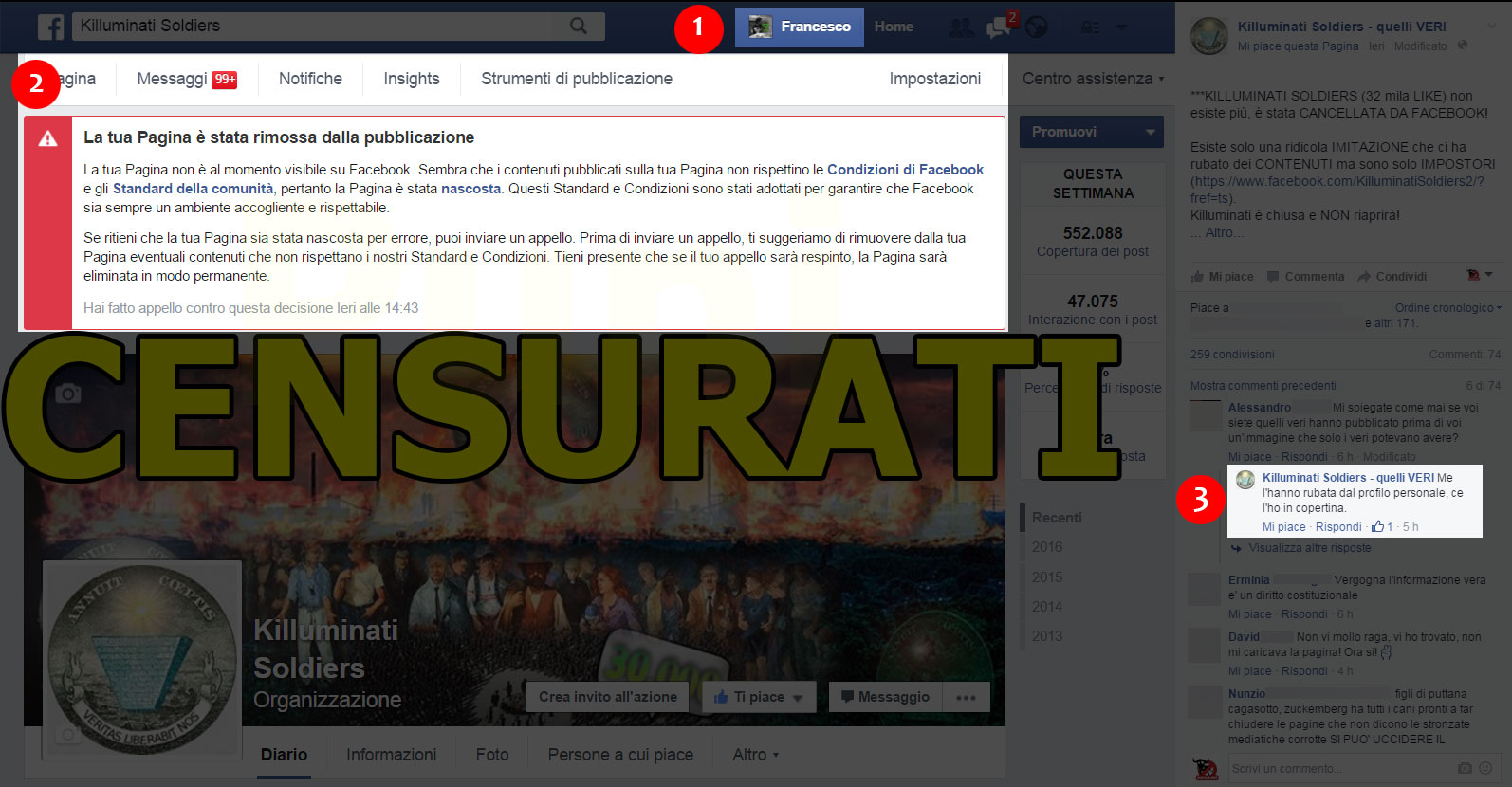Jump to 2015 in timeline
This screenshot has height=787, width=1512.
(1047, 577)
